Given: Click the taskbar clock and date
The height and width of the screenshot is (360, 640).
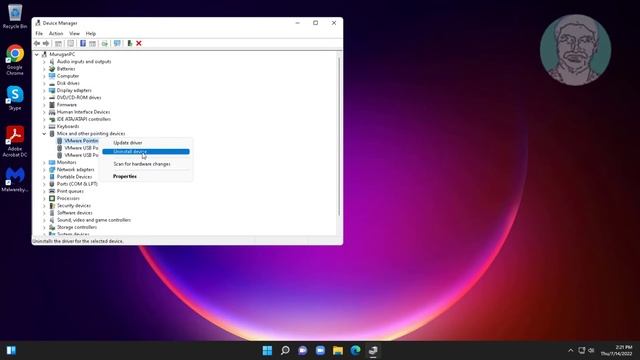Looking at the screenshot, I should pyautogui.click(x=616, y=350).
